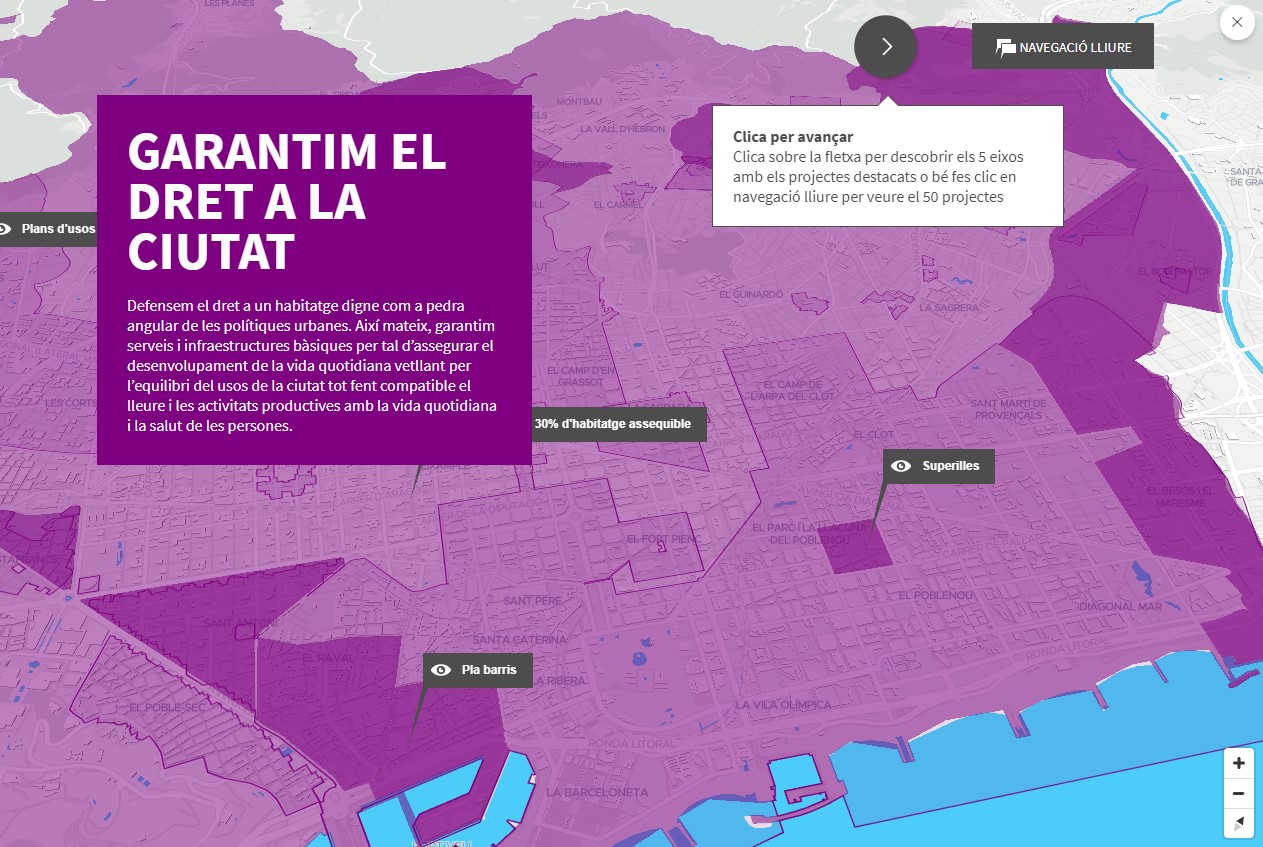Image resolution: width=1263 pixels, height=847 pixels.
Task: Click La Barceloneta label on map
Action: tap(597, 792)
